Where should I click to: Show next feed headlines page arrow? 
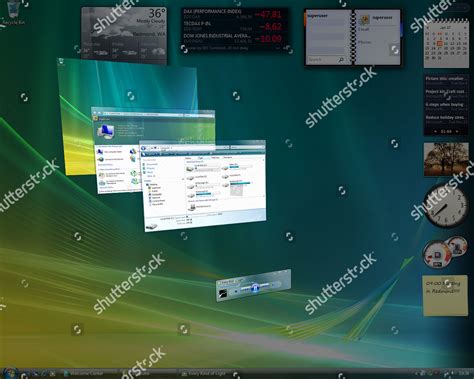click(x=457, y=132)
